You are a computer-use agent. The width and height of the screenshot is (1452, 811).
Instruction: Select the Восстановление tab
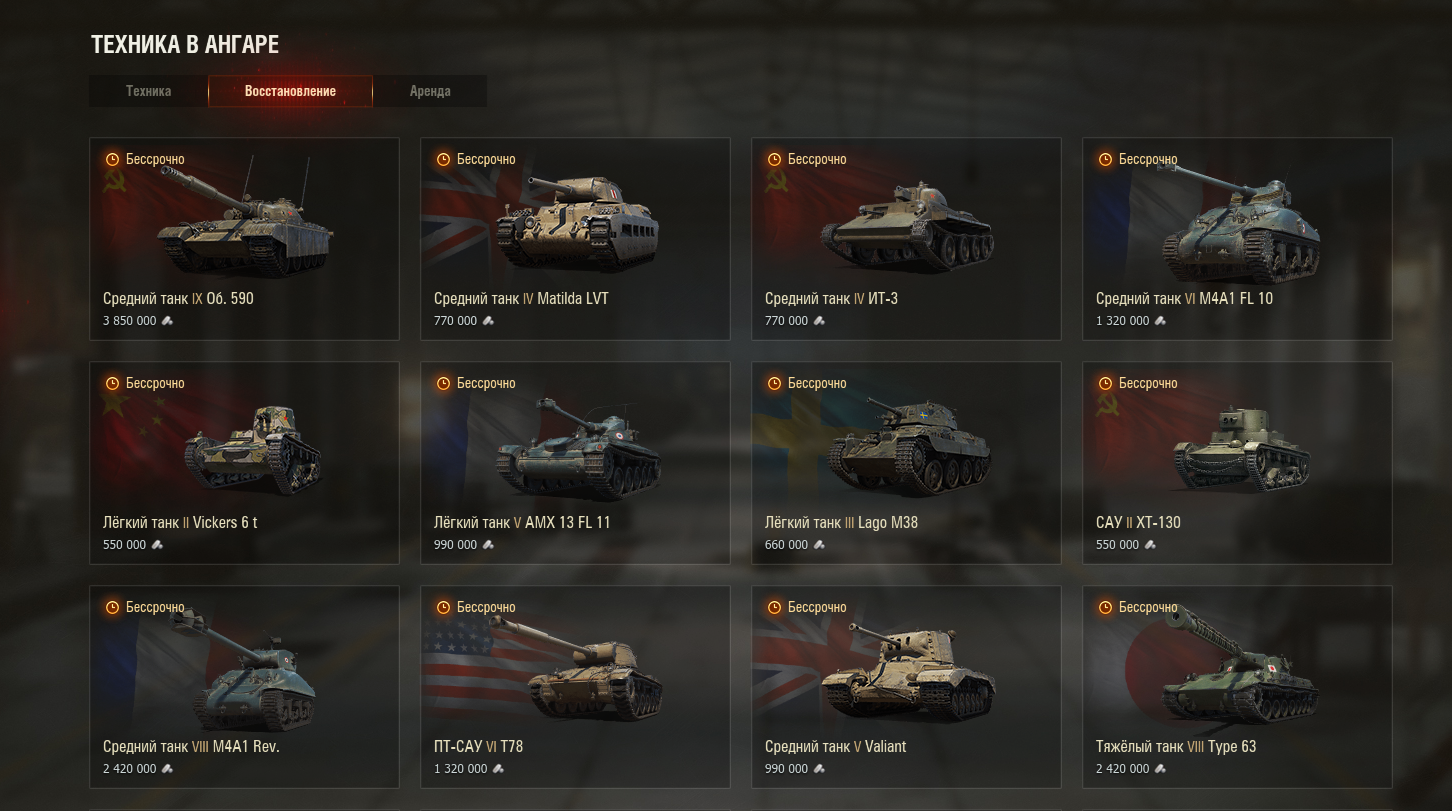[x=290, y=91]
